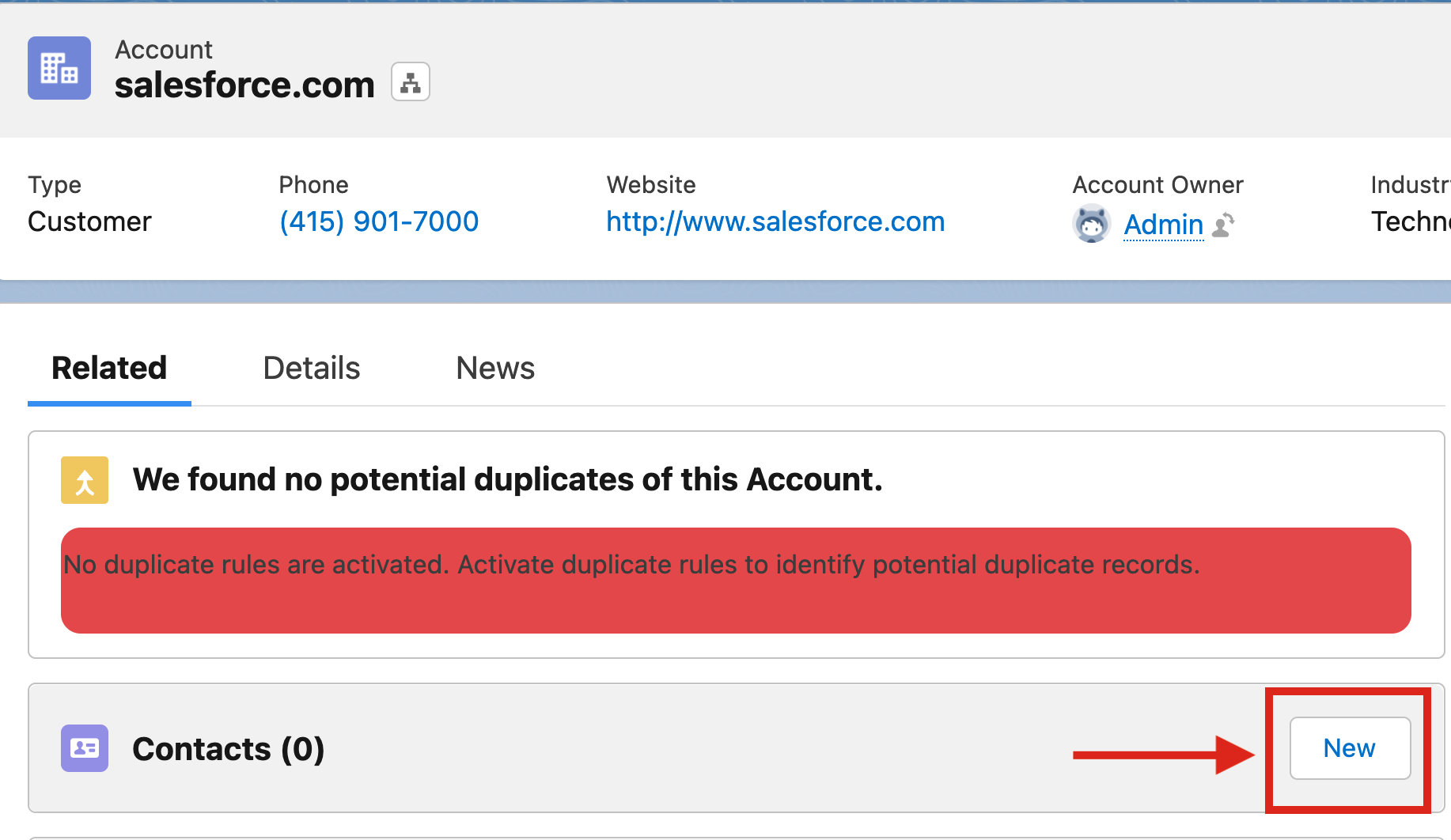Open the Details tab
Viewport: 1451px width, 840px height.
[311, 368]
